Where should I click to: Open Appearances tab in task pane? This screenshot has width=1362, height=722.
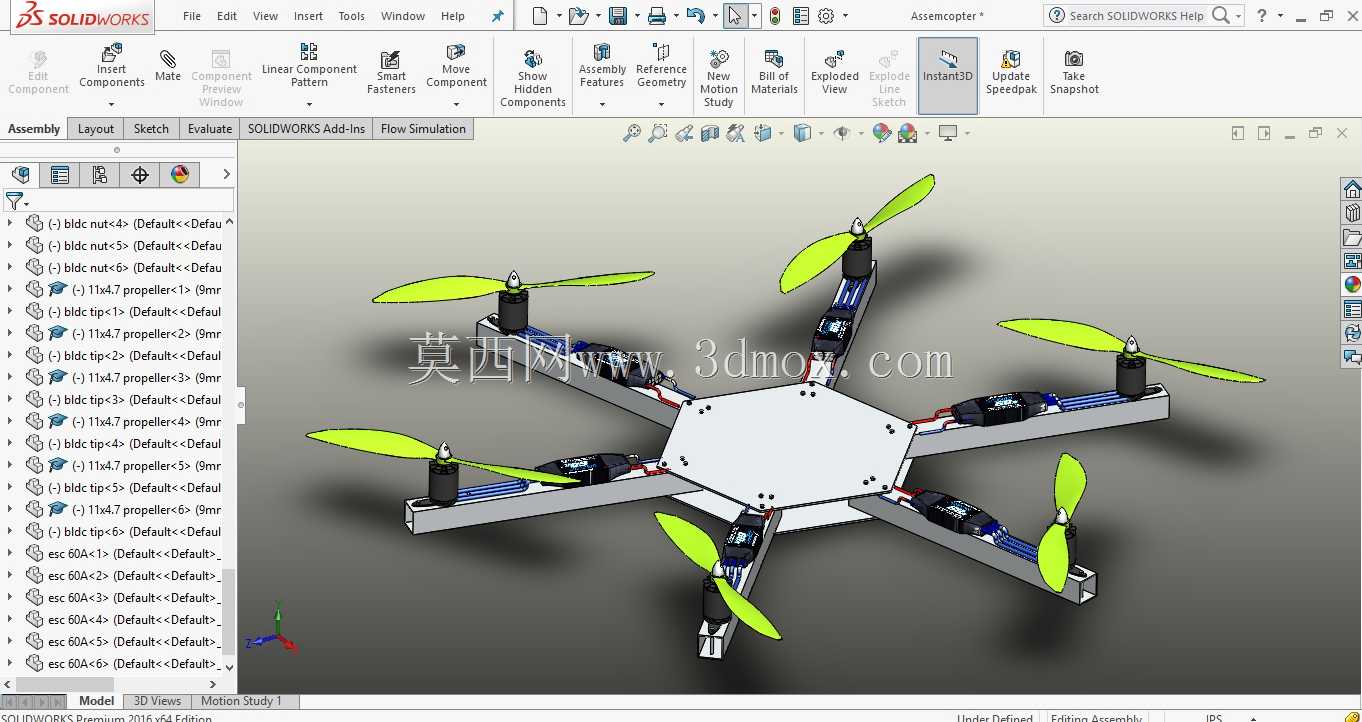(1352, 285)
